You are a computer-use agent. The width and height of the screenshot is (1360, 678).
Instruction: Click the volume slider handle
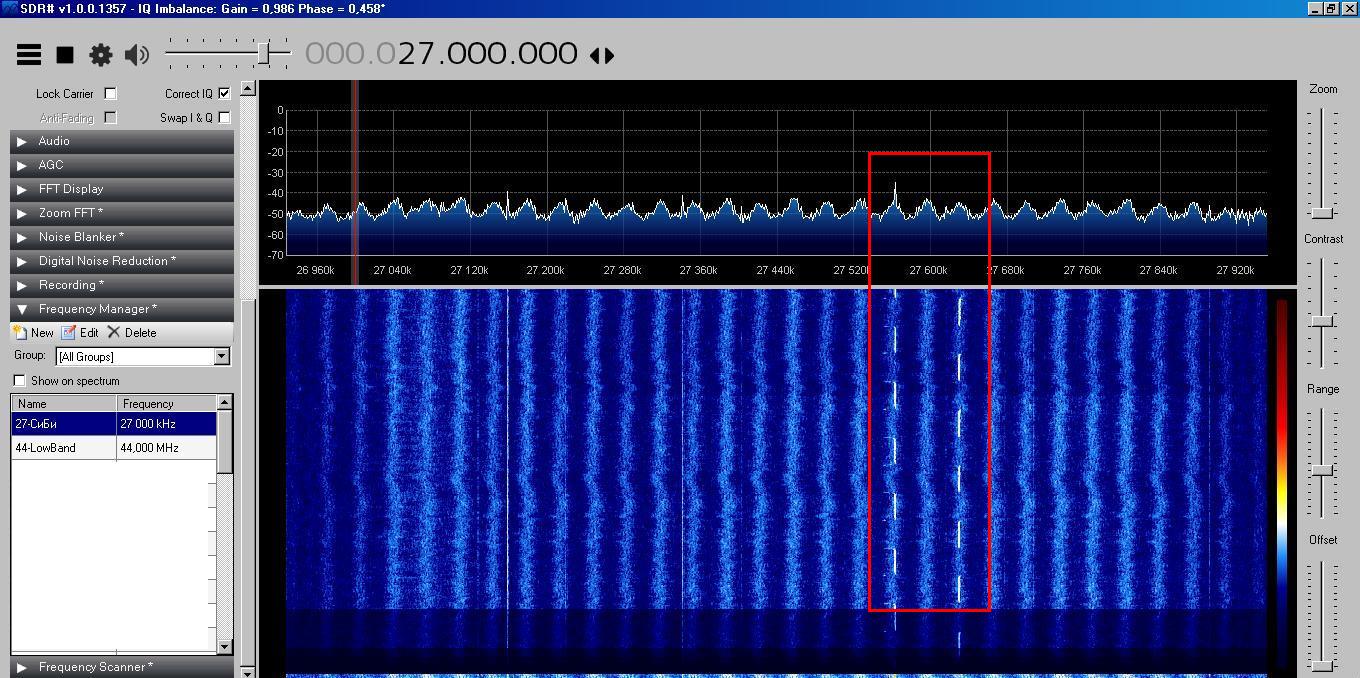point(264,53)
